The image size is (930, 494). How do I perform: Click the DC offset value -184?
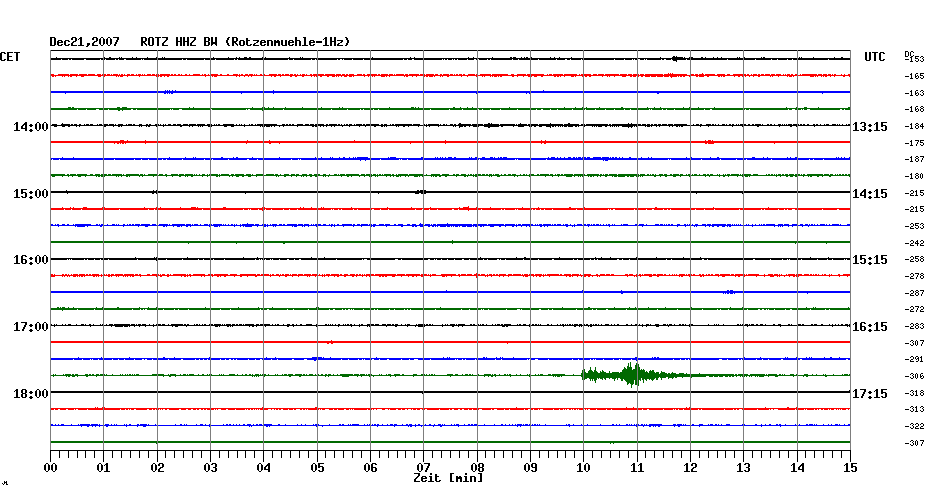tap(915, 126)
